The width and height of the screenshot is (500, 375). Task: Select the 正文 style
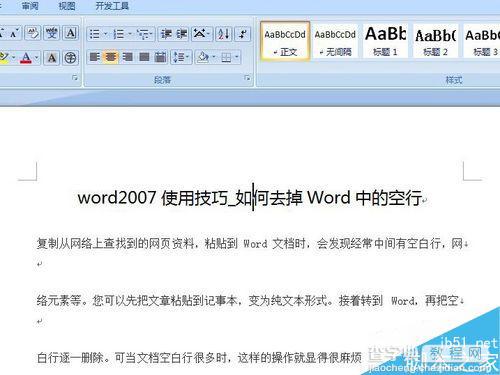tap(285, 41)
